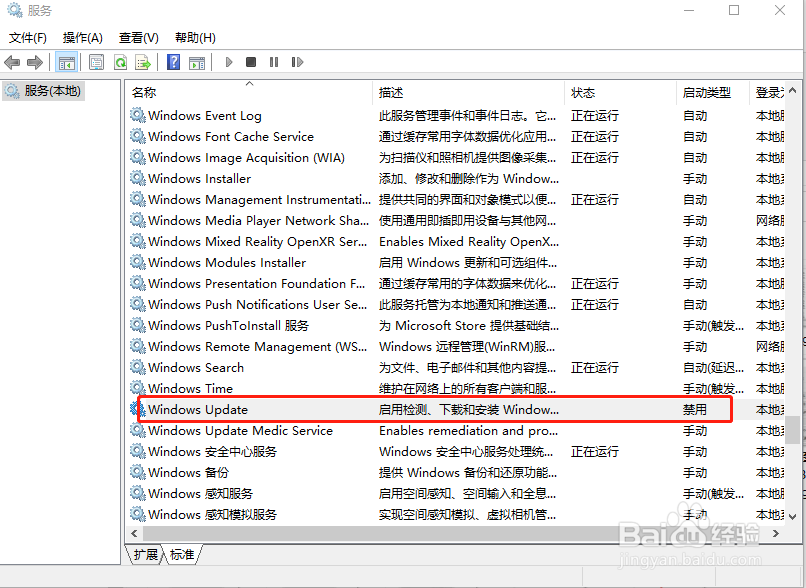Click the Restart service icon
The height and width of the screenshot is (588, 806).
tap(297, 62)
